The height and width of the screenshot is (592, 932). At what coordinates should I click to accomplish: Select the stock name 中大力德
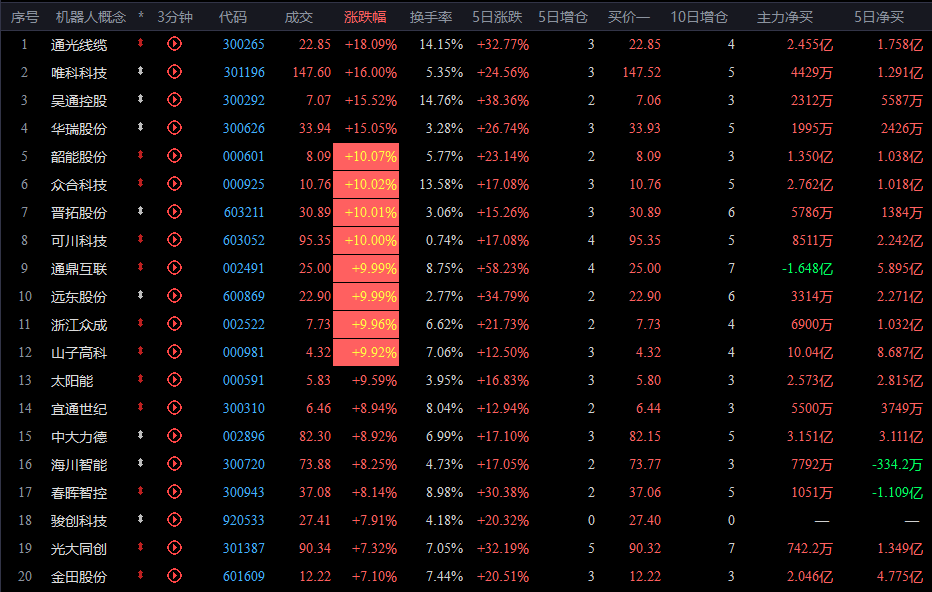pyautogui.click(x=79, y=436)
